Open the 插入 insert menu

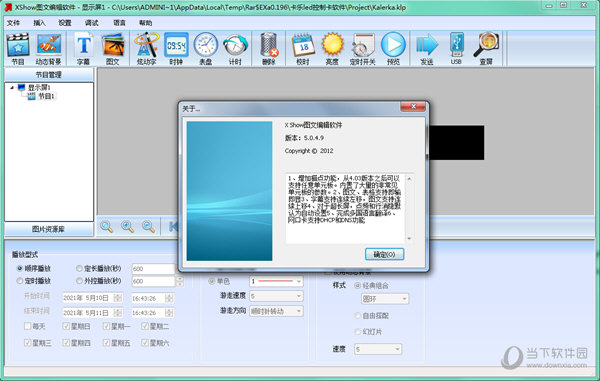[39, 23]
